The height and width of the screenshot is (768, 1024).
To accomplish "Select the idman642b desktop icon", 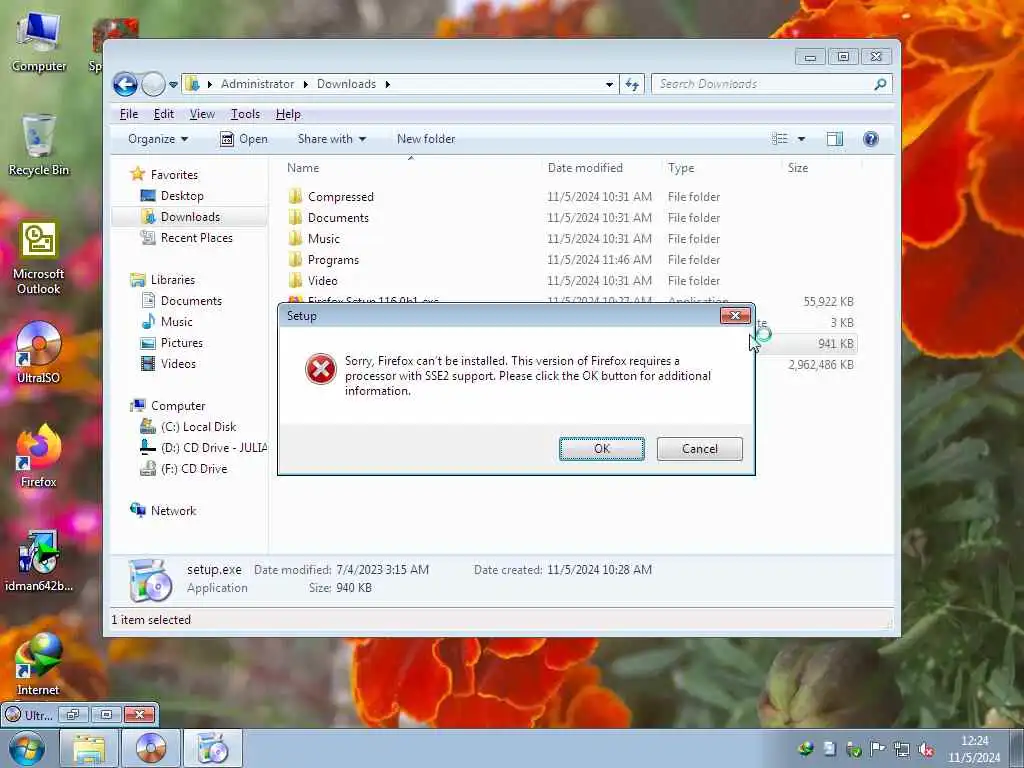I will (x=39, y=562).
